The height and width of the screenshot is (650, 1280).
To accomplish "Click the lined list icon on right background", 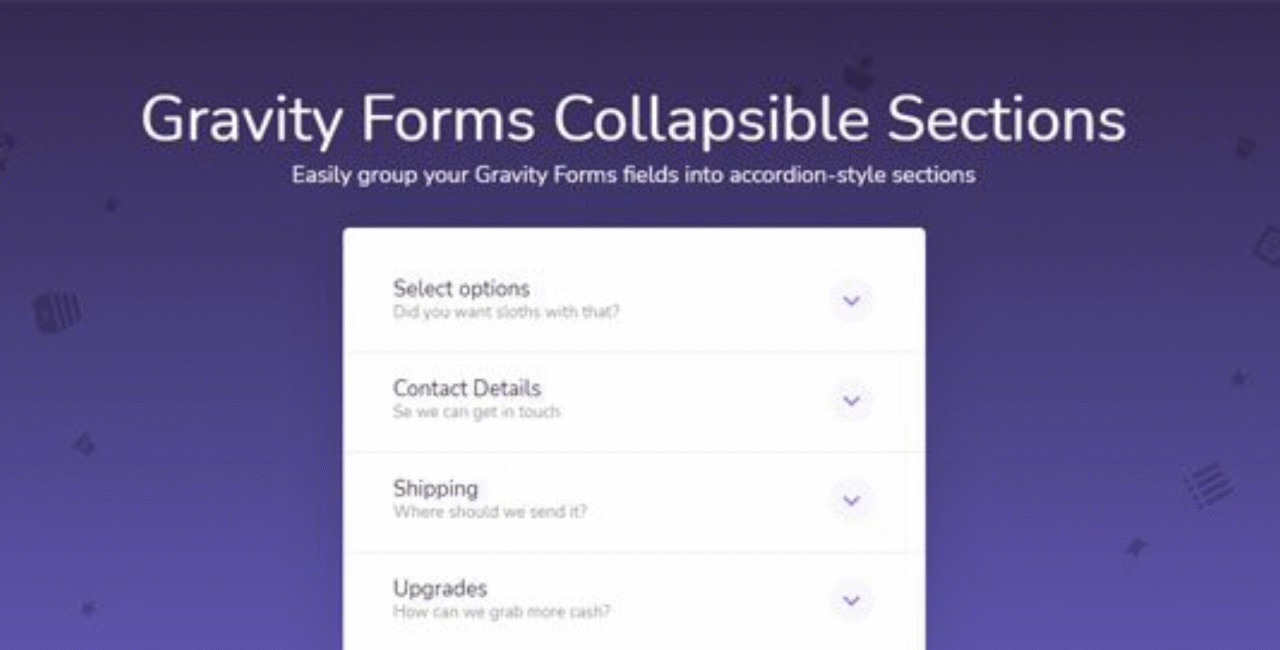I will (x=1208, y=484).
